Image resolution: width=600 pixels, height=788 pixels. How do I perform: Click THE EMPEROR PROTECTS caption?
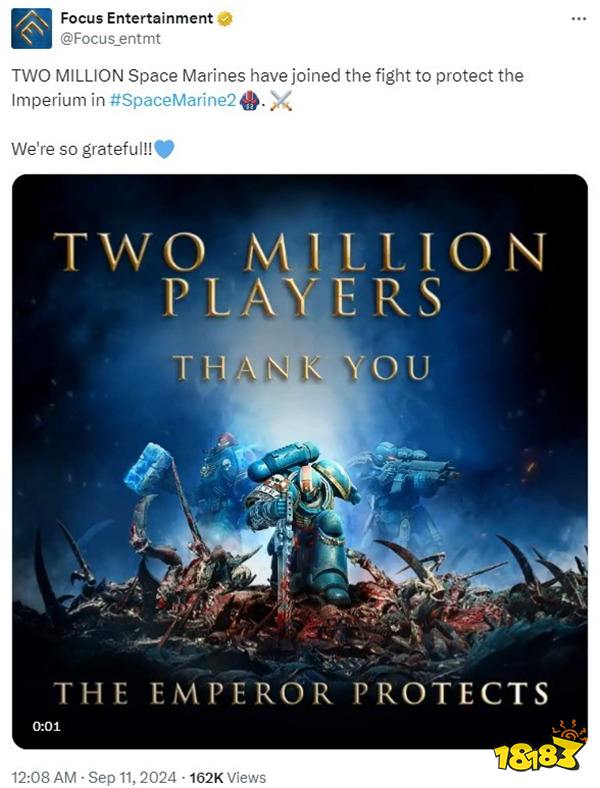pos(301,693)
